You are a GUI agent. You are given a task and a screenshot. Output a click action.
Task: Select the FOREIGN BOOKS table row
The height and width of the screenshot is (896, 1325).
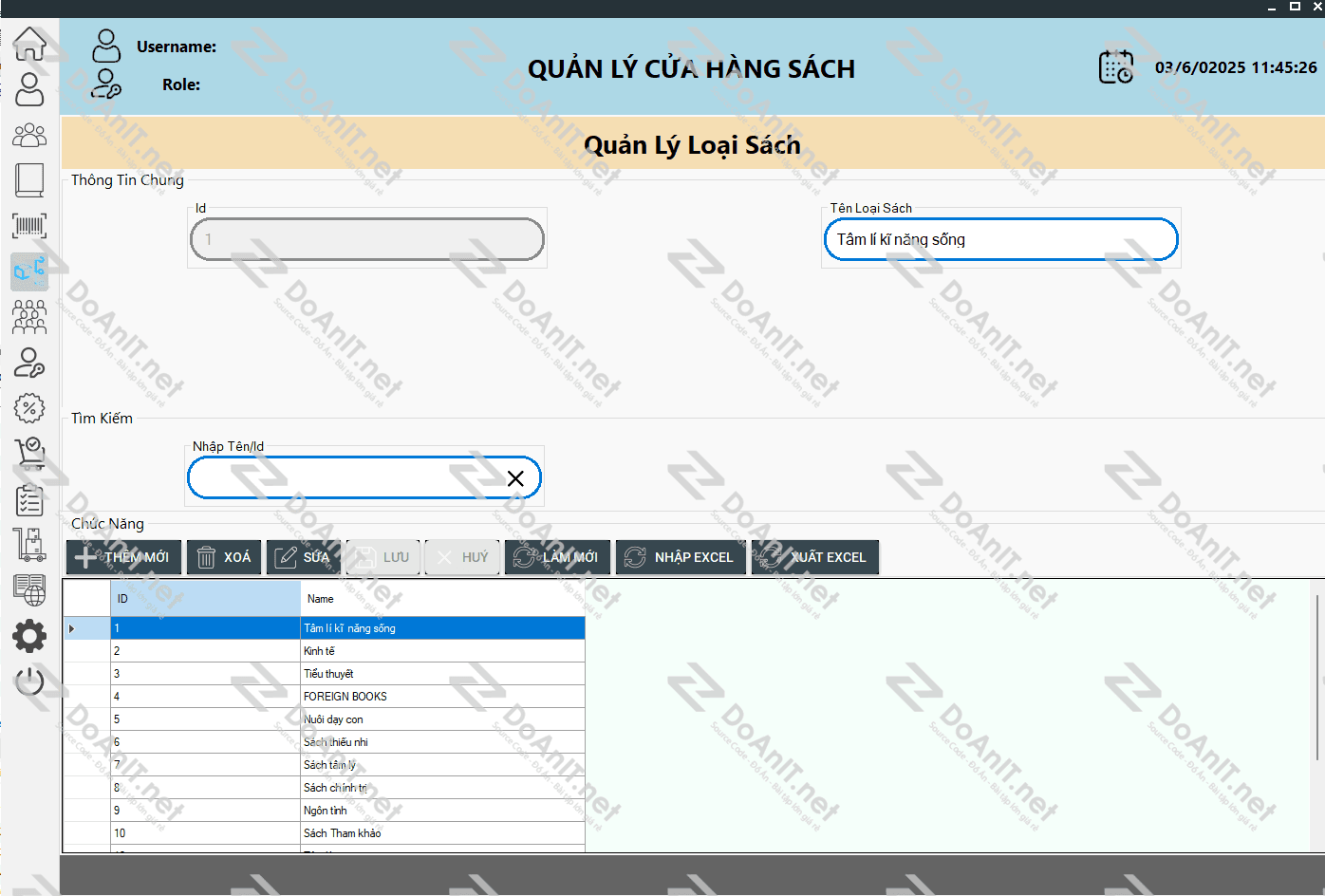click(x=345, y=697)
